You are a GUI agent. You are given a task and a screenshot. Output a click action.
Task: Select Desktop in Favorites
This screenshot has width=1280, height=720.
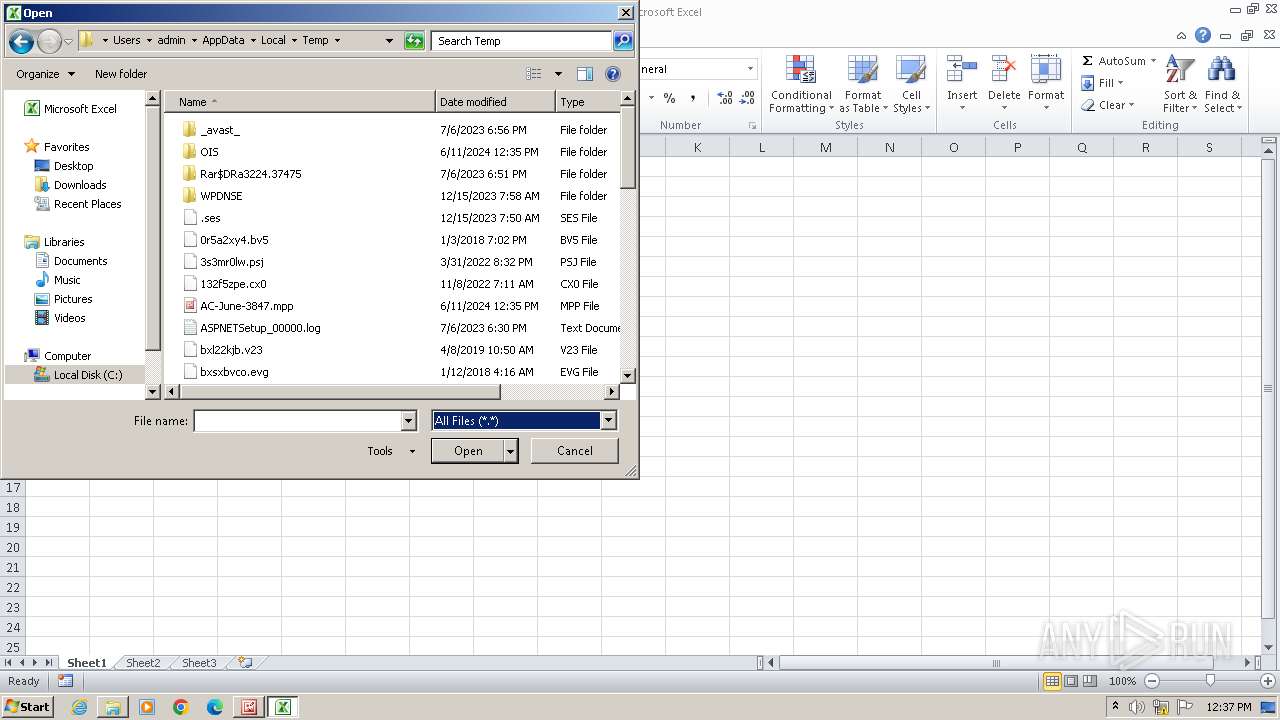73,166
